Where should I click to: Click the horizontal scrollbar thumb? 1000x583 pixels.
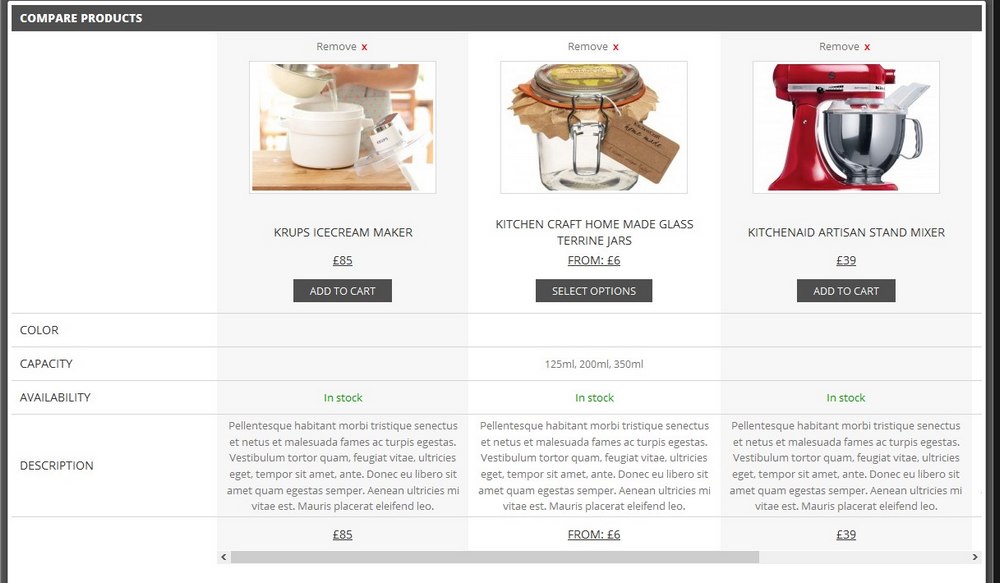[x=495, y=557]
